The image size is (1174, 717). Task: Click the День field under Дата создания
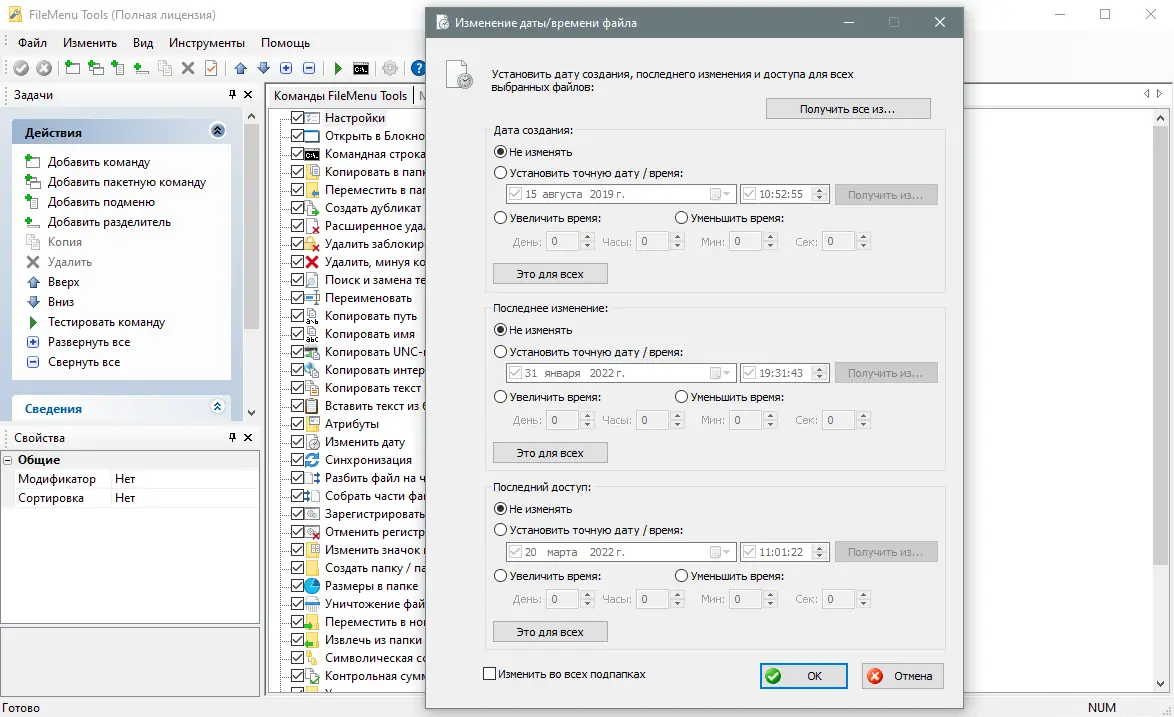point(563,241)
